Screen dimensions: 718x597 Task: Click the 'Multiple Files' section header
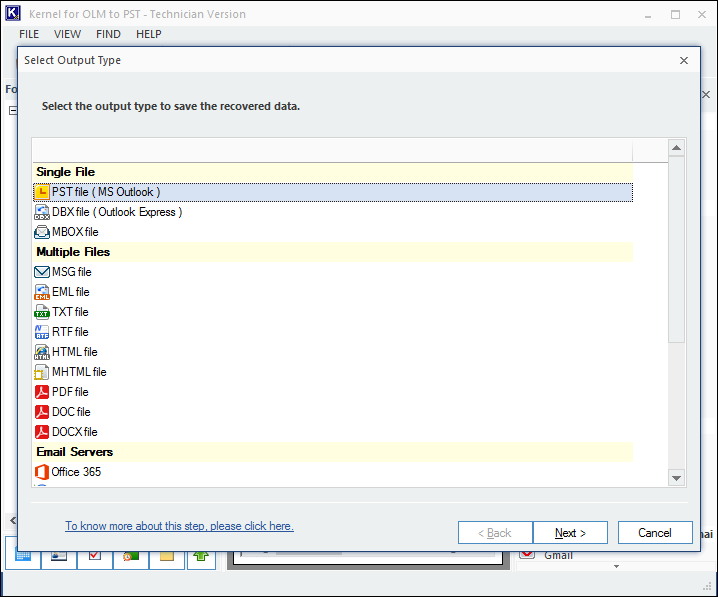(x=333, y=252)
